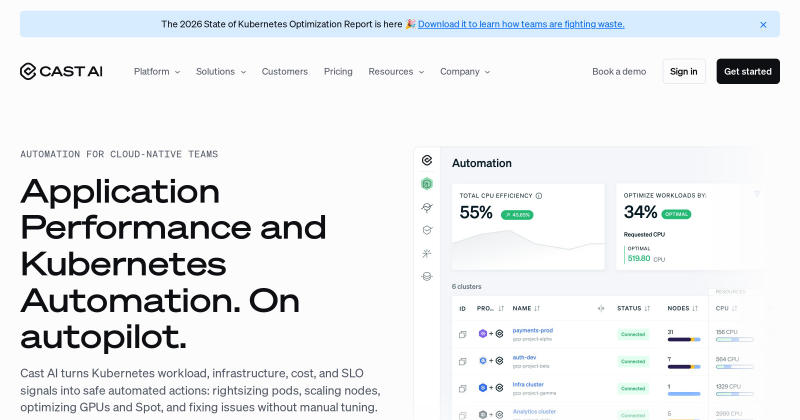This screenshot has width=800, height=420.
Task: Click blue provider icon in auth-dev row
Action: 483,361
